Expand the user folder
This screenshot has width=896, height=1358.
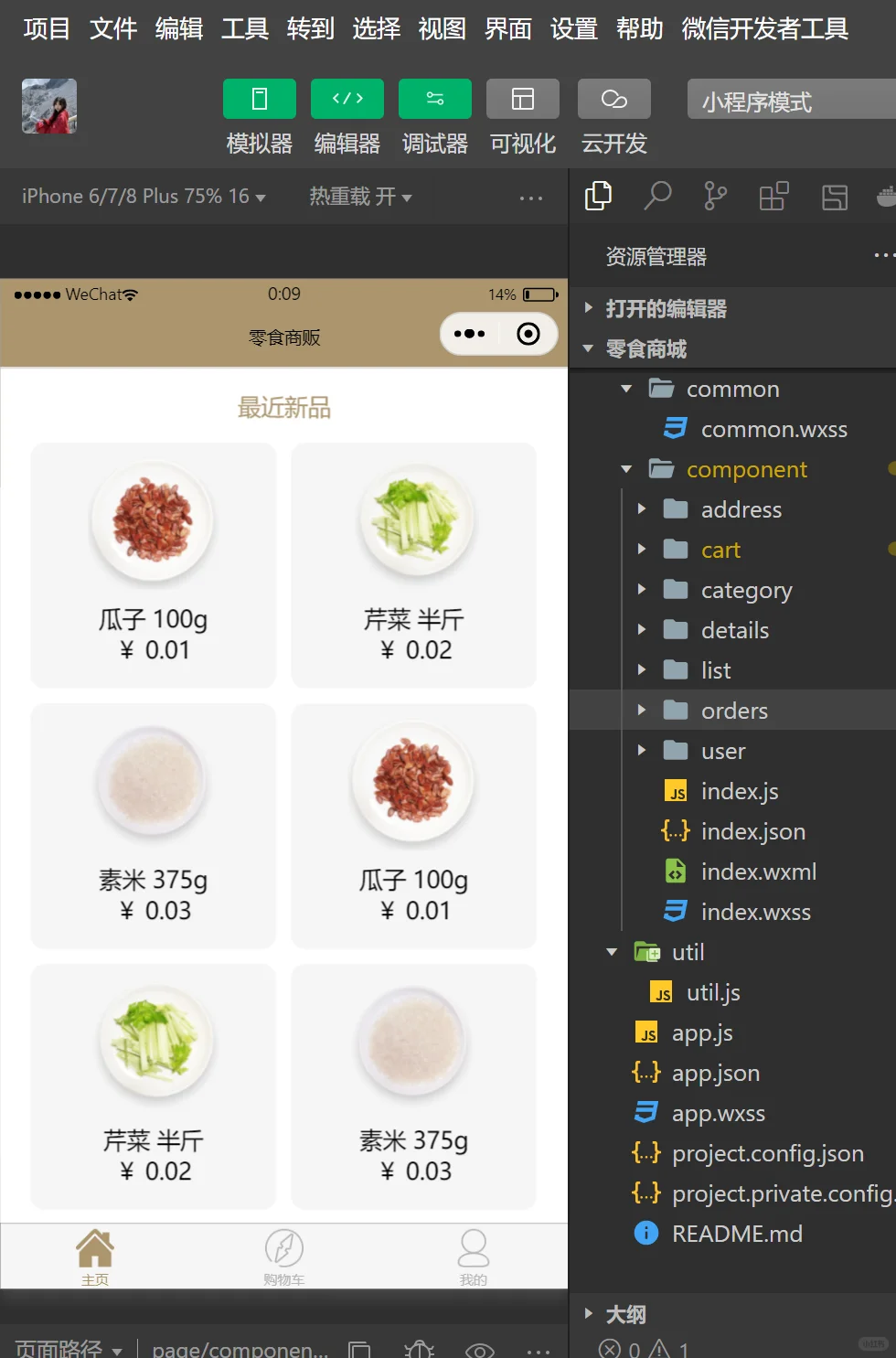click(x=732, y=751)
